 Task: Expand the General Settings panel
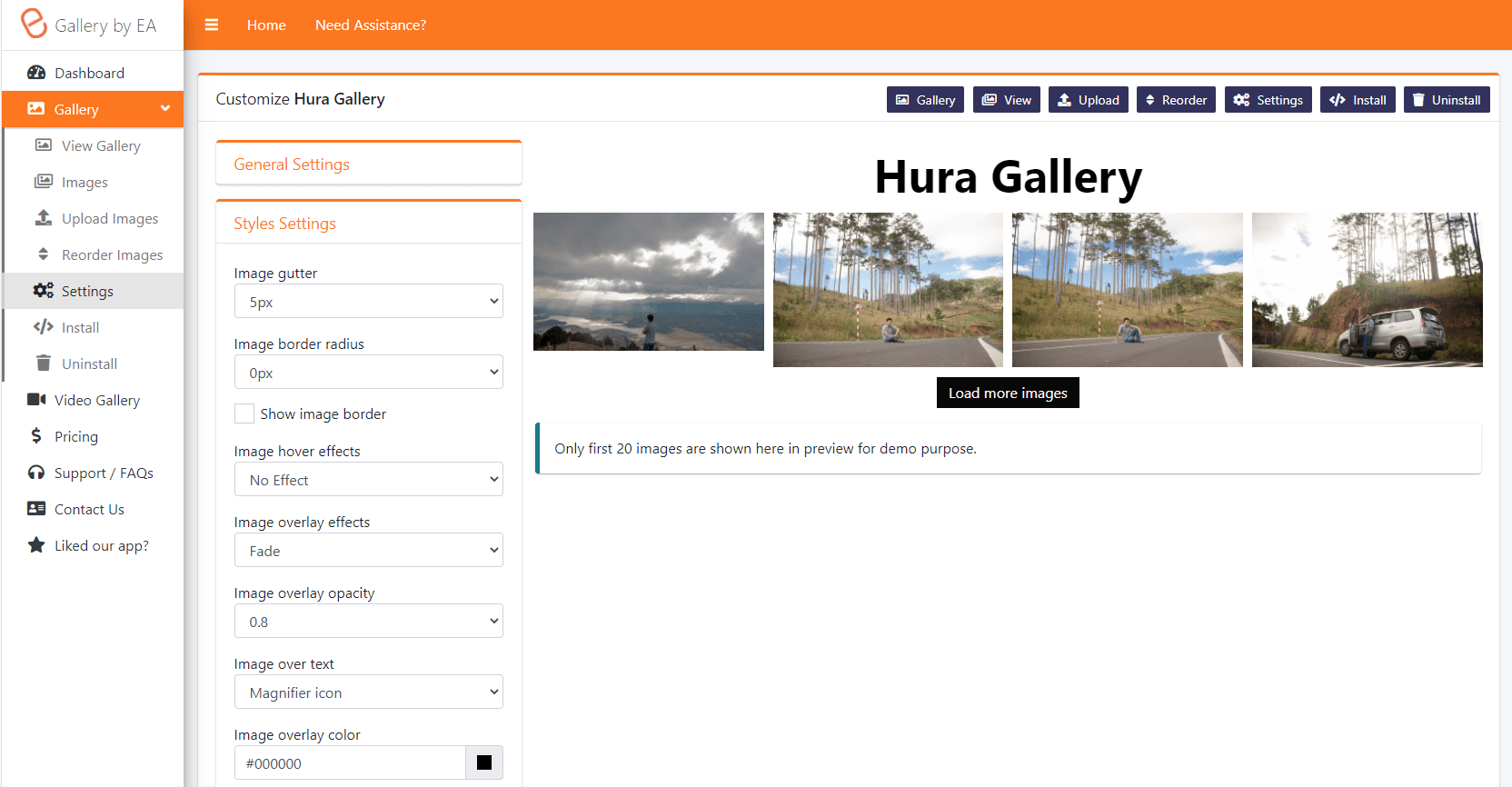[x=369, y=164]
